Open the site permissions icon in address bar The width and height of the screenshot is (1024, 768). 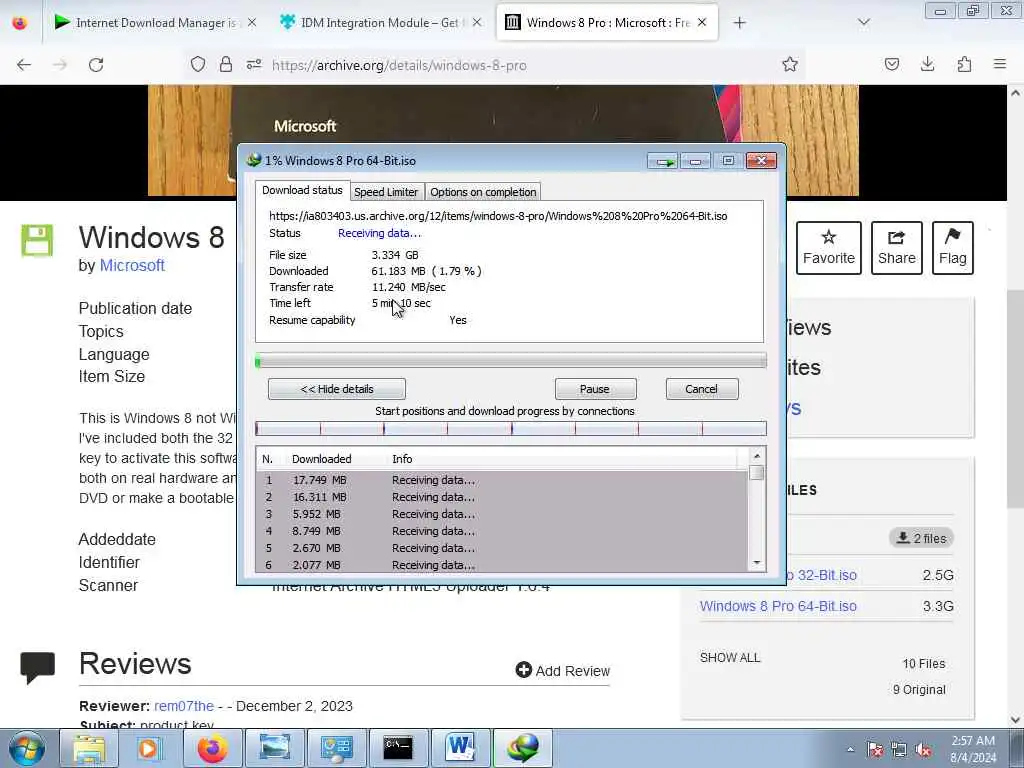(254, 65)
